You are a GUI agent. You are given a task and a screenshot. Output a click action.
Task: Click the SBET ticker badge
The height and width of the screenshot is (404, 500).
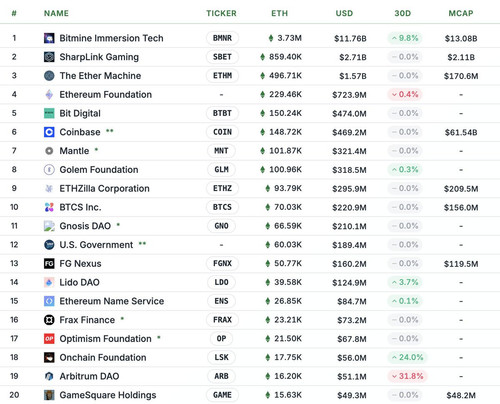point(222,57)
